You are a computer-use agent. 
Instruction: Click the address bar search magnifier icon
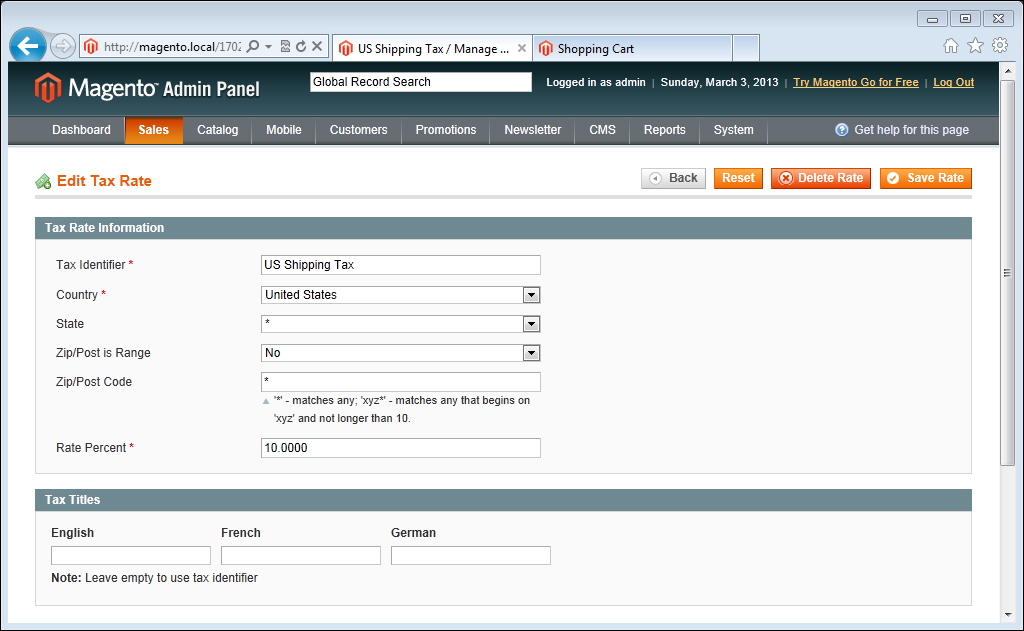[x=253, y=47]
